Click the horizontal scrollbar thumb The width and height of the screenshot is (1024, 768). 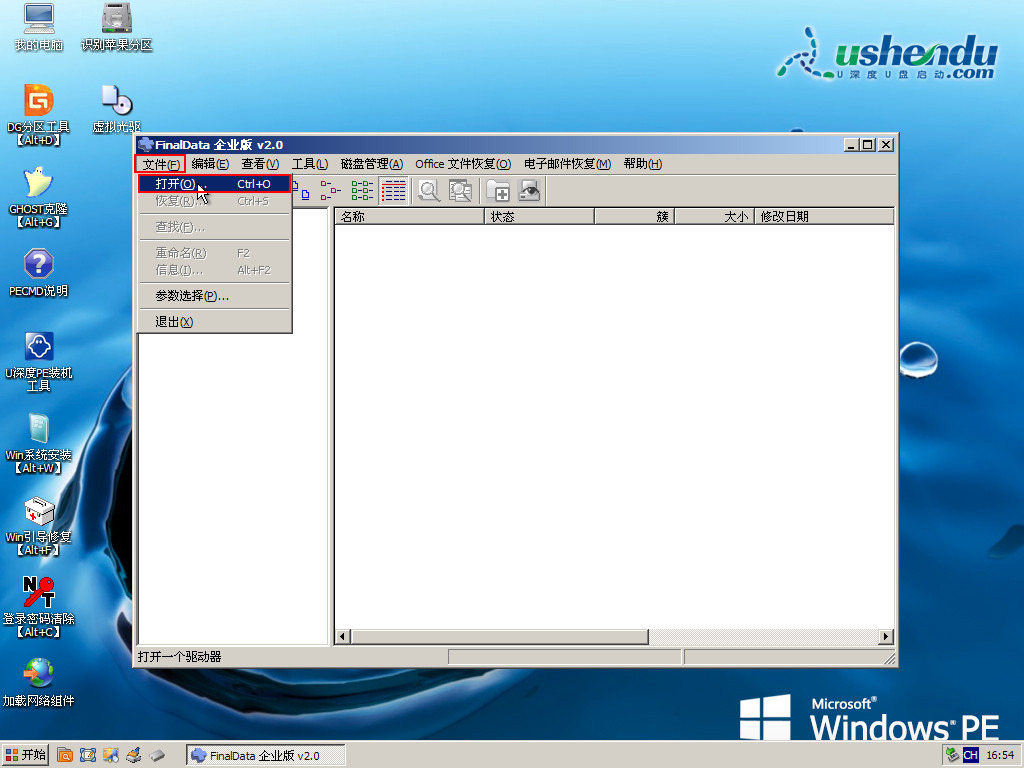pyautogui.click(x=500, y=636)
